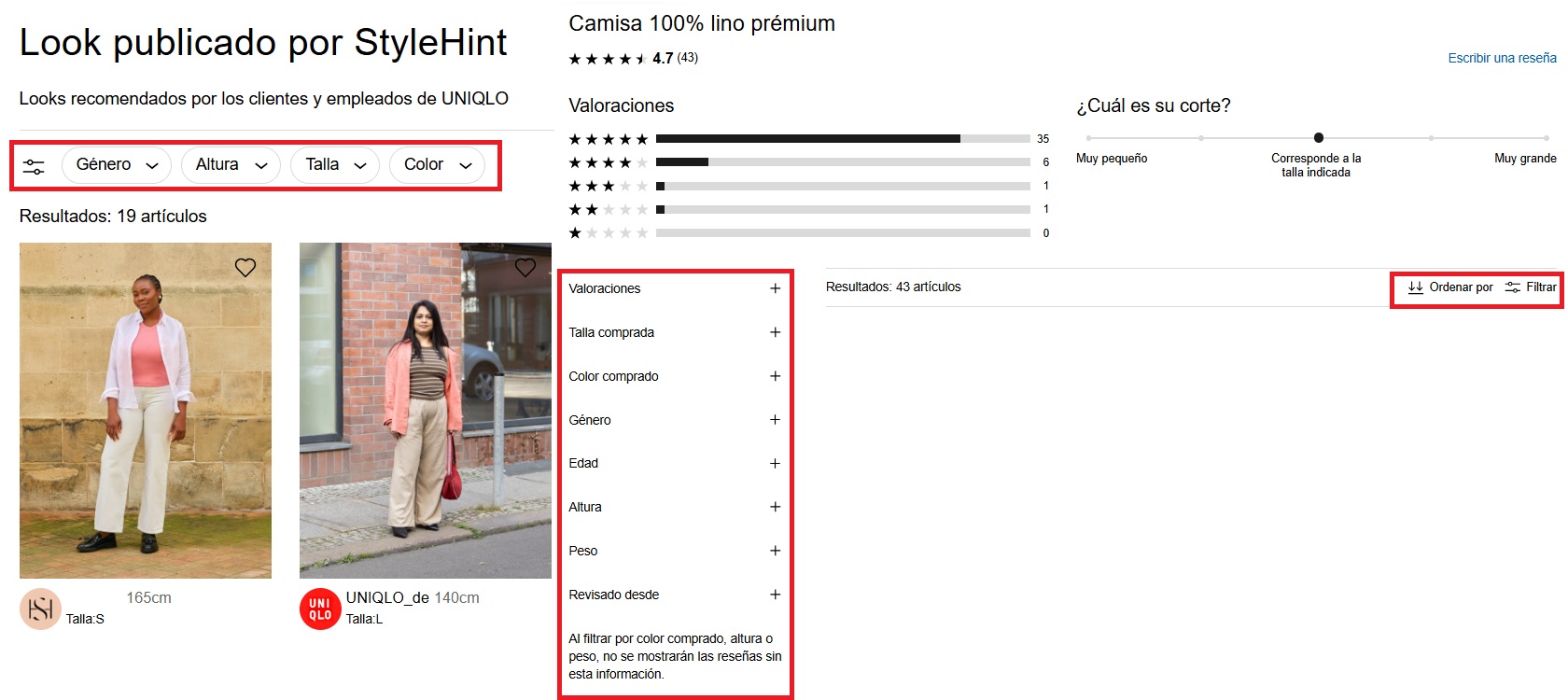1568x700 pixels.
Task: Click Escribir una reseña link
Action: coord(1502,58)
